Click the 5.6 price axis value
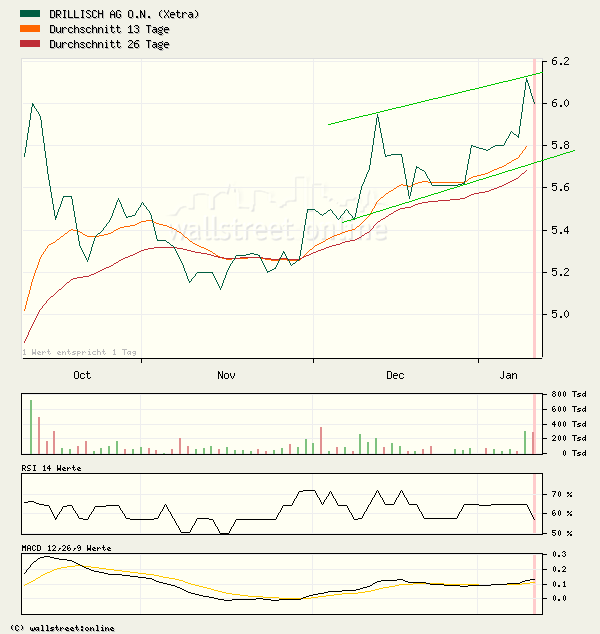 click(x=560, y=187)
